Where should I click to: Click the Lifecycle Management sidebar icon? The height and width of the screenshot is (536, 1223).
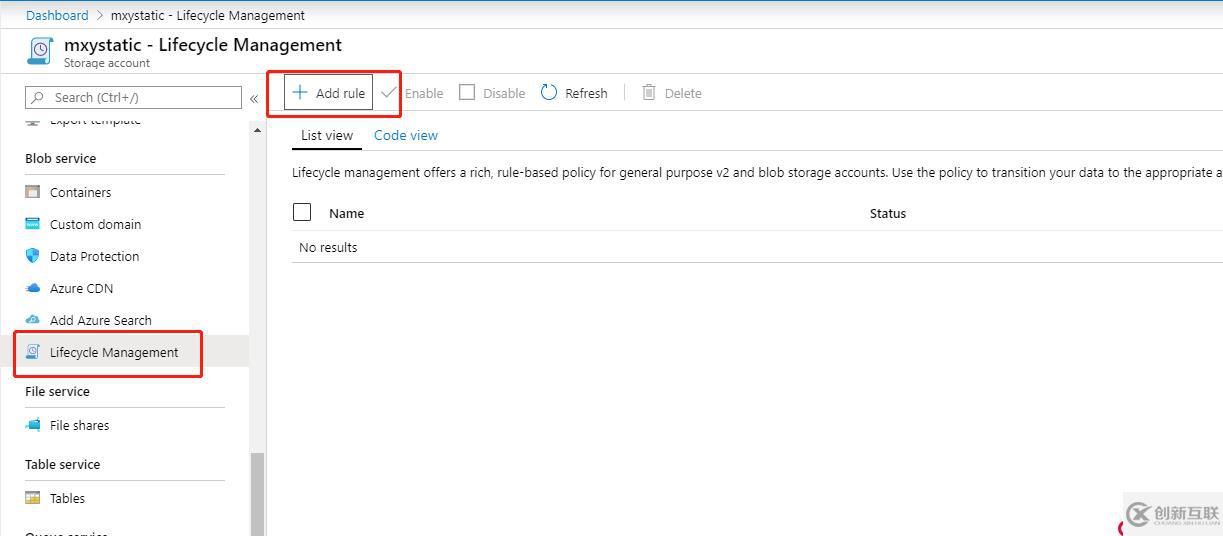(x=33, y=352)
